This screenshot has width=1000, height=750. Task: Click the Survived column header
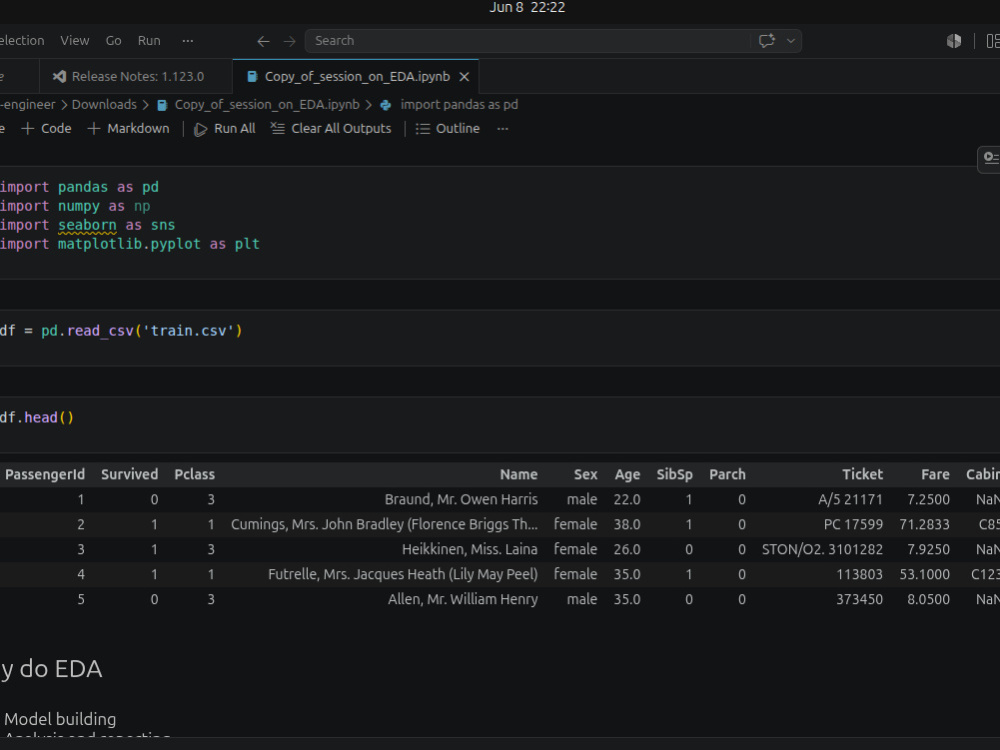tap(129, 474)
